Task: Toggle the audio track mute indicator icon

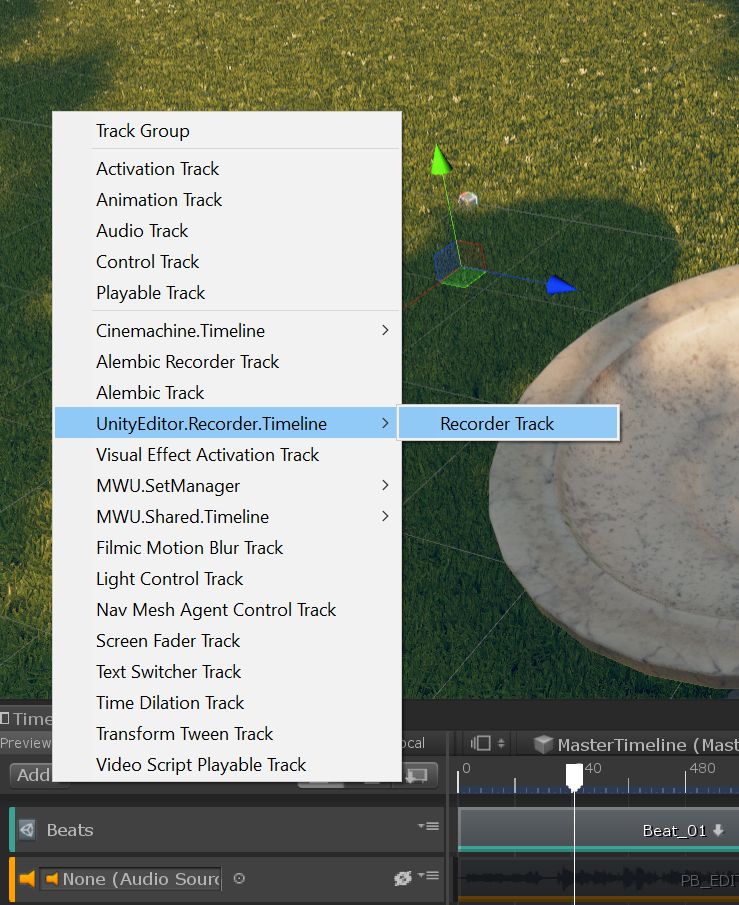Action: 403,878
